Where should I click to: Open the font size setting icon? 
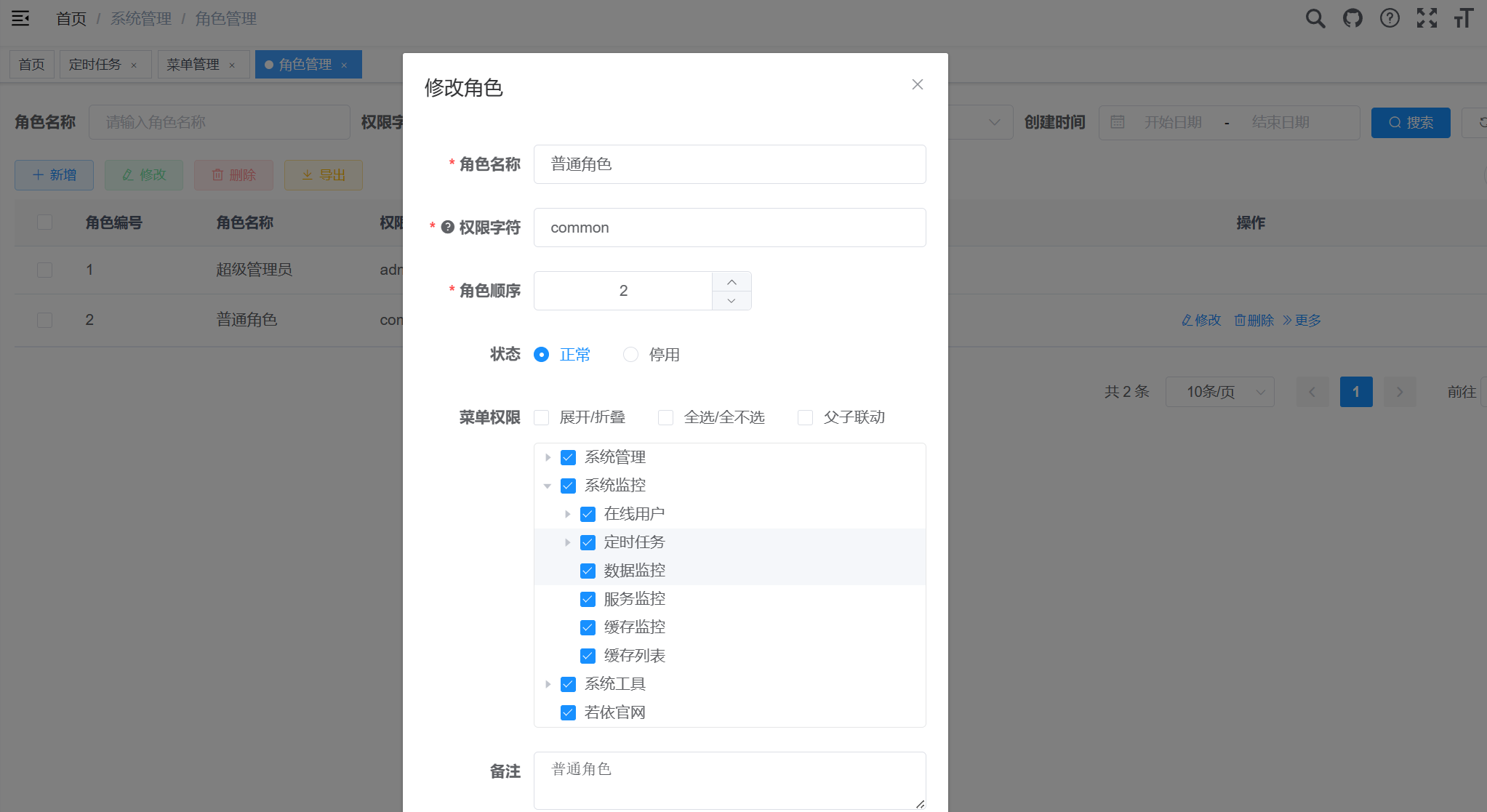[x=1464, y=18]
